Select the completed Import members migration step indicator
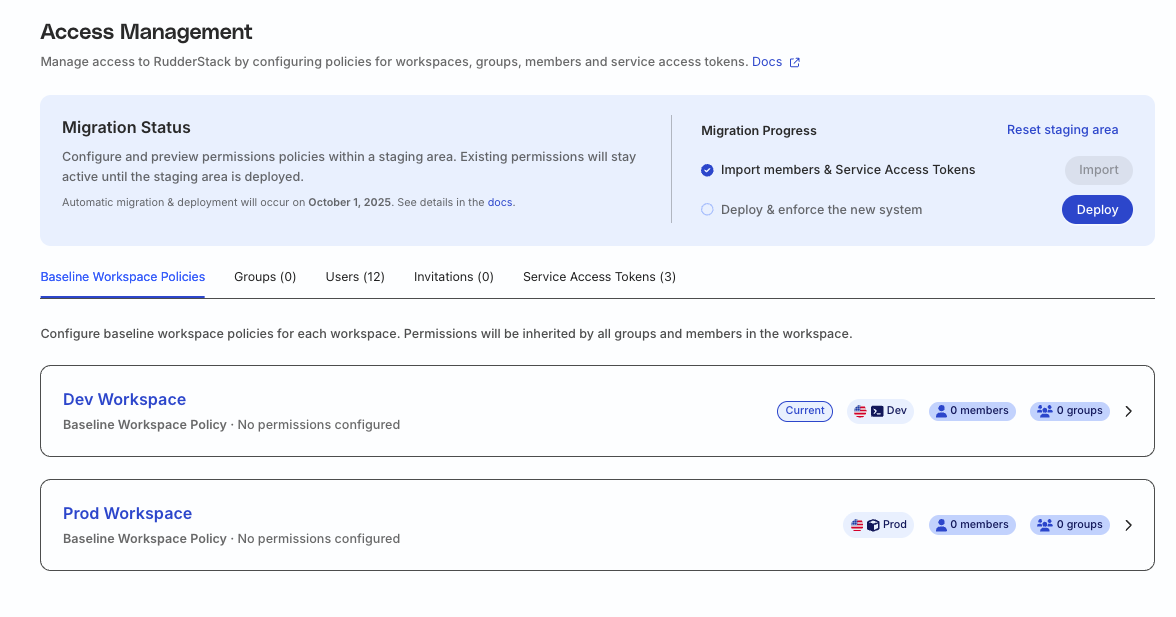 [707, 170]
